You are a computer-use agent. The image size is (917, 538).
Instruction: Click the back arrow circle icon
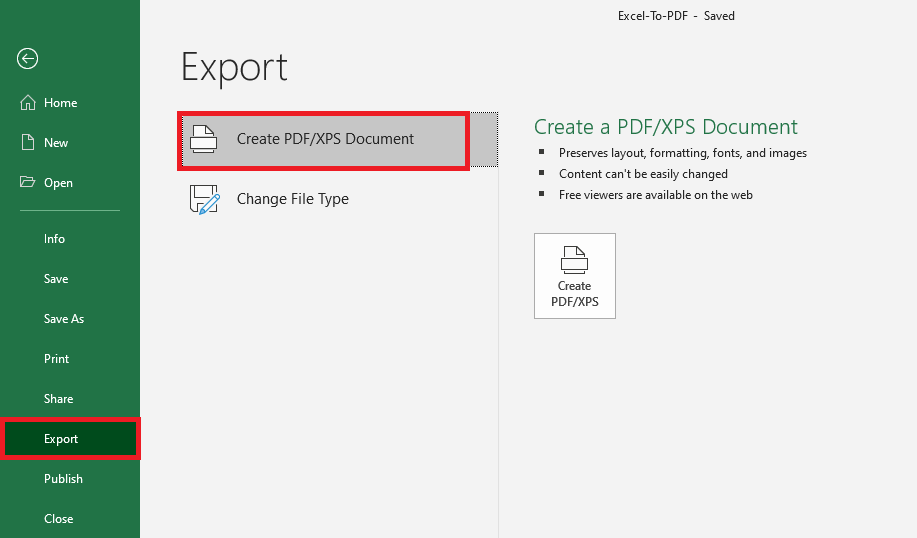point(27,58)
